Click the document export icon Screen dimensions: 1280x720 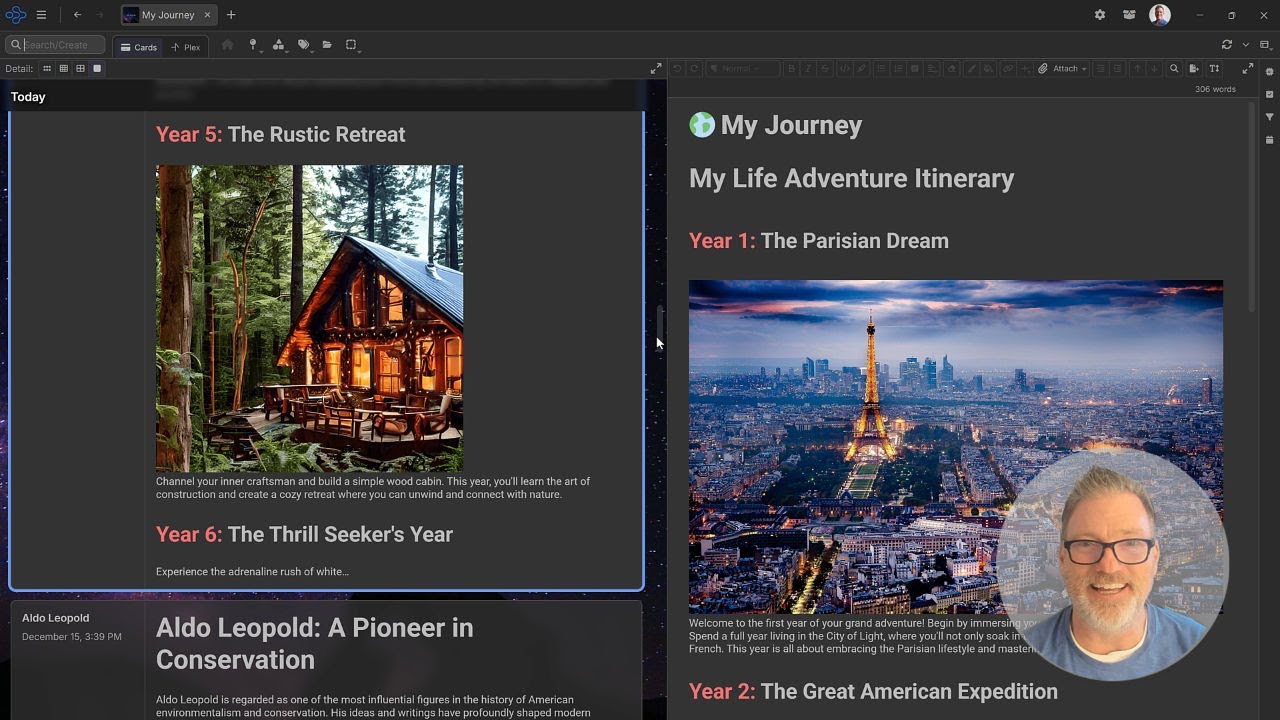pos(1194,69)
